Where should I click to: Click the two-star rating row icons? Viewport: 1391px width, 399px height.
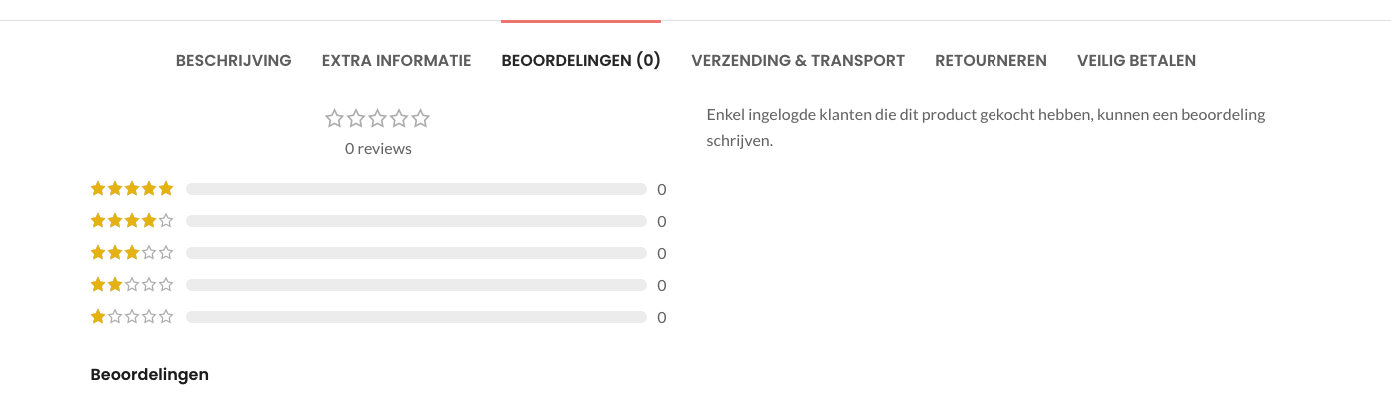tap(132, 284)
